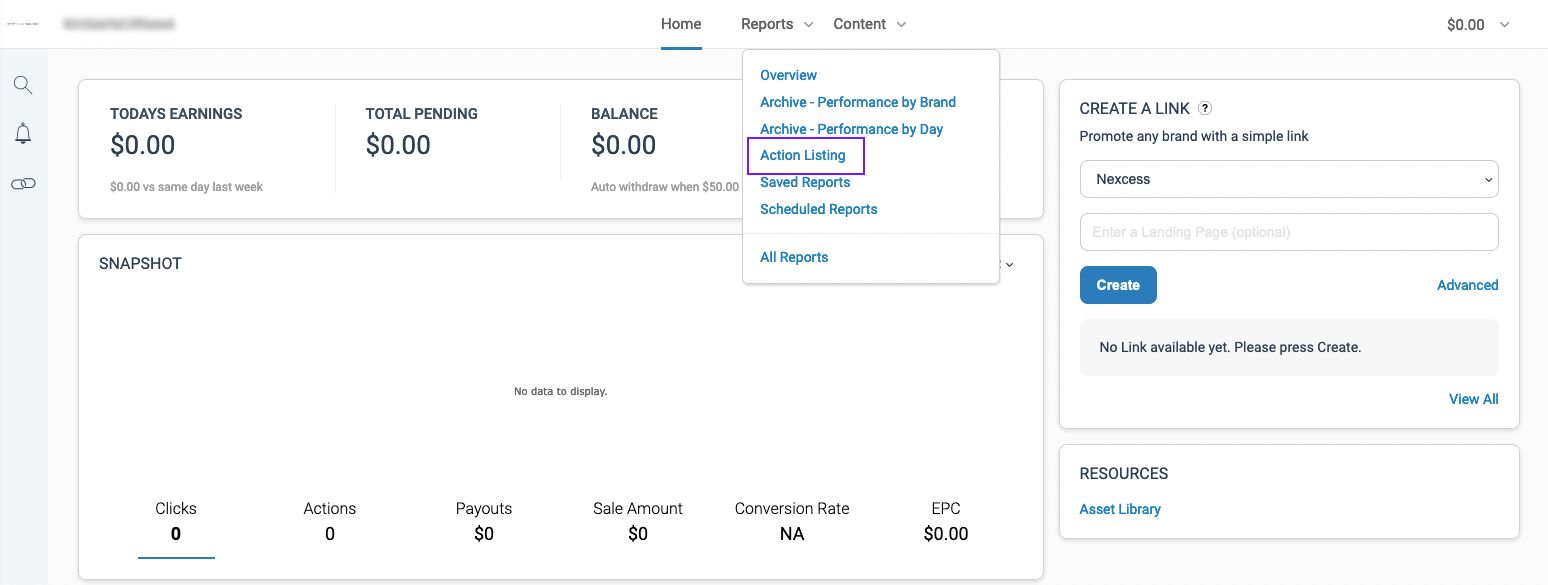
Task: Go to the Home tab
Action: (681, 24)
